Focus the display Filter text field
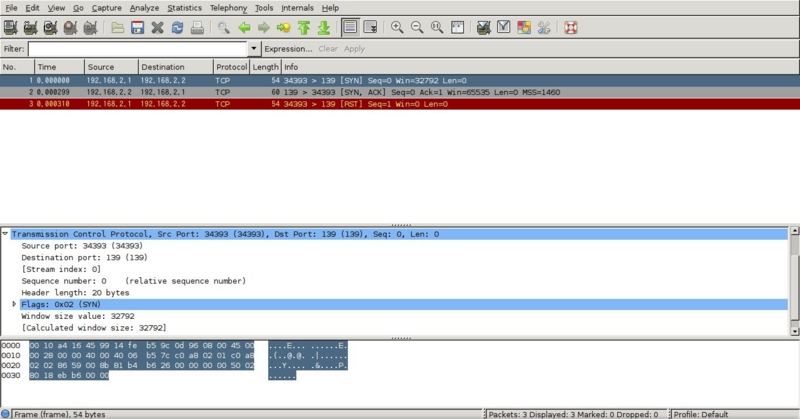 138,49
